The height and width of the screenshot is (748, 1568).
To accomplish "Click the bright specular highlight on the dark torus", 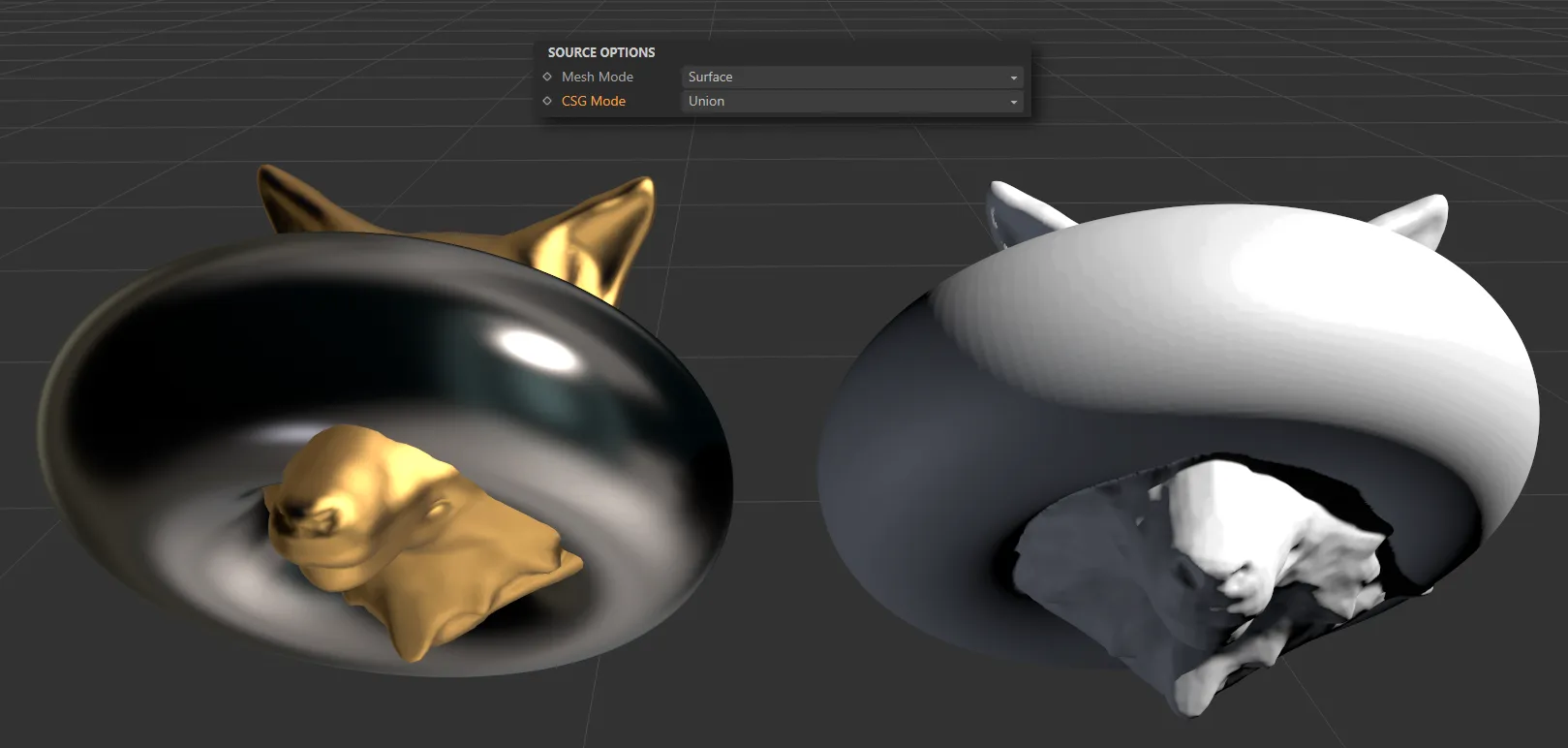I will pyautogui.click(x=523, y=344).
